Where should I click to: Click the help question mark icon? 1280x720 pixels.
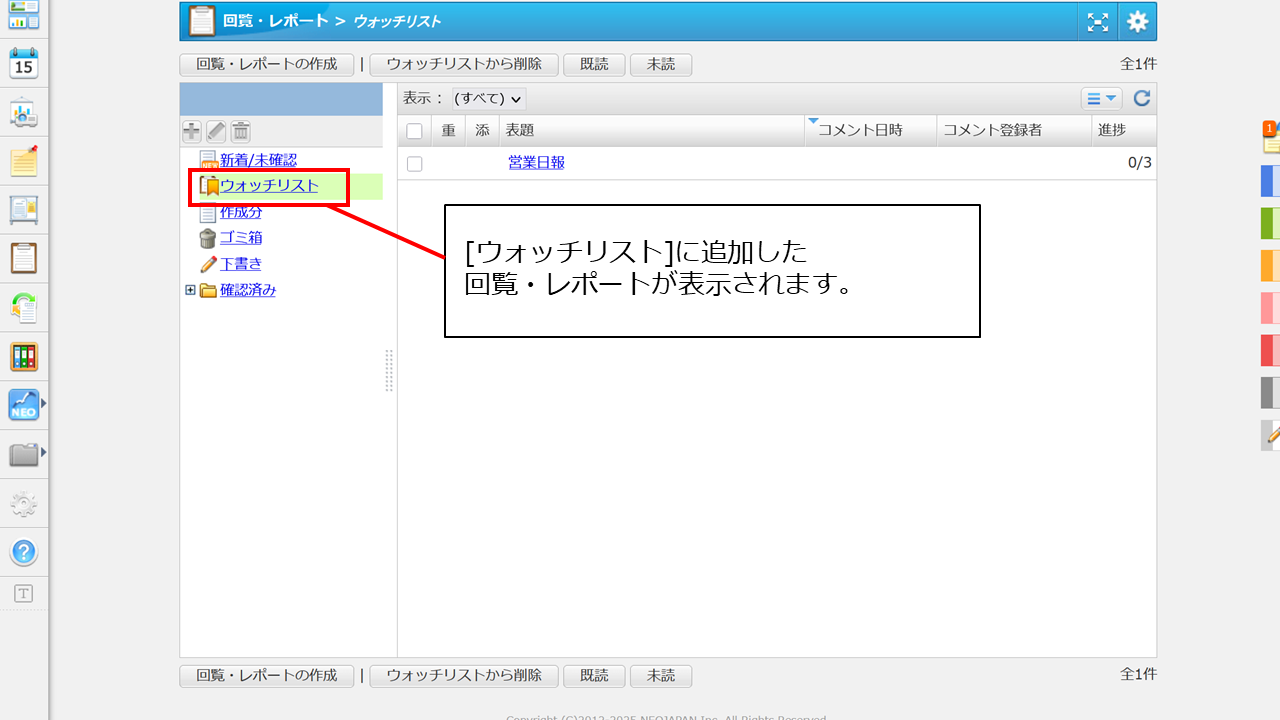pyautogui.click(x=24, y=552)
